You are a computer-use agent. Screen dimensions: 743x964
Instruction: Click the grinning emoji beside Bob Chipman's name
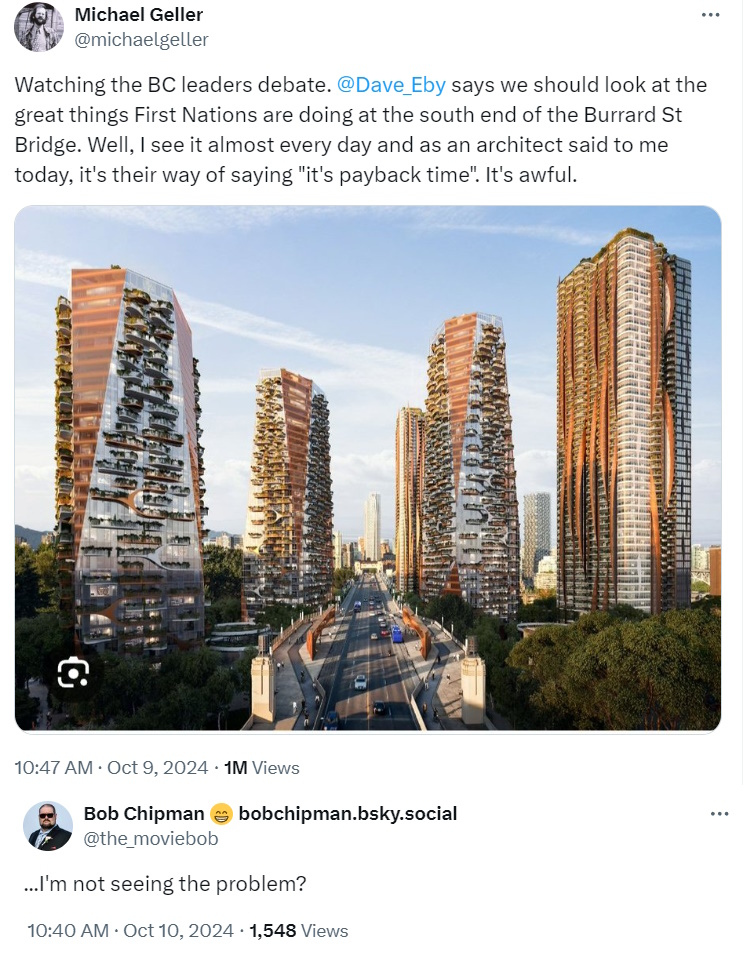click(221, 814)
